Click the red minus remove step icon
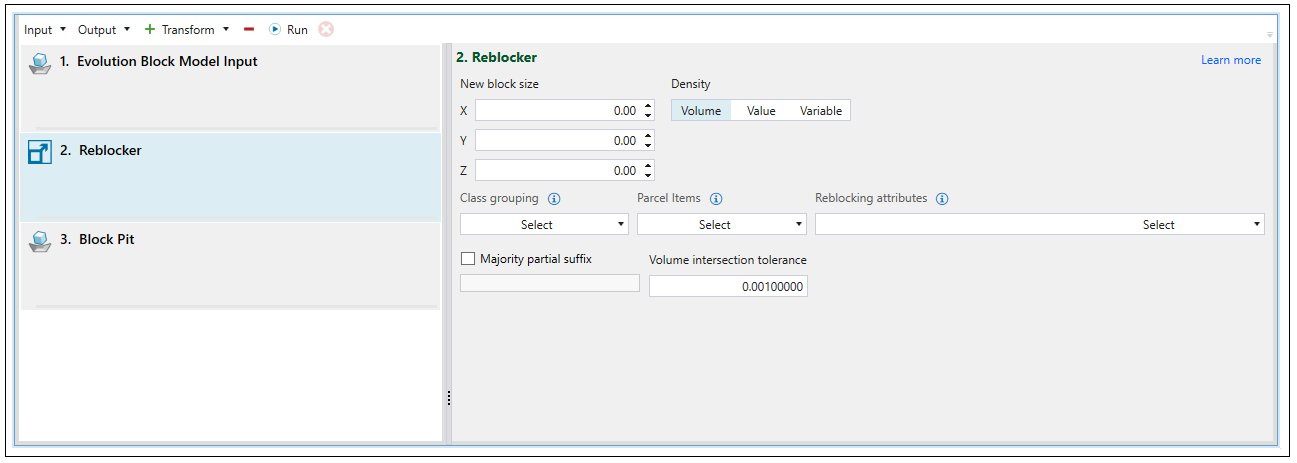The width and height of the screenshot is (1297, 463). click(x=249, y=30)
